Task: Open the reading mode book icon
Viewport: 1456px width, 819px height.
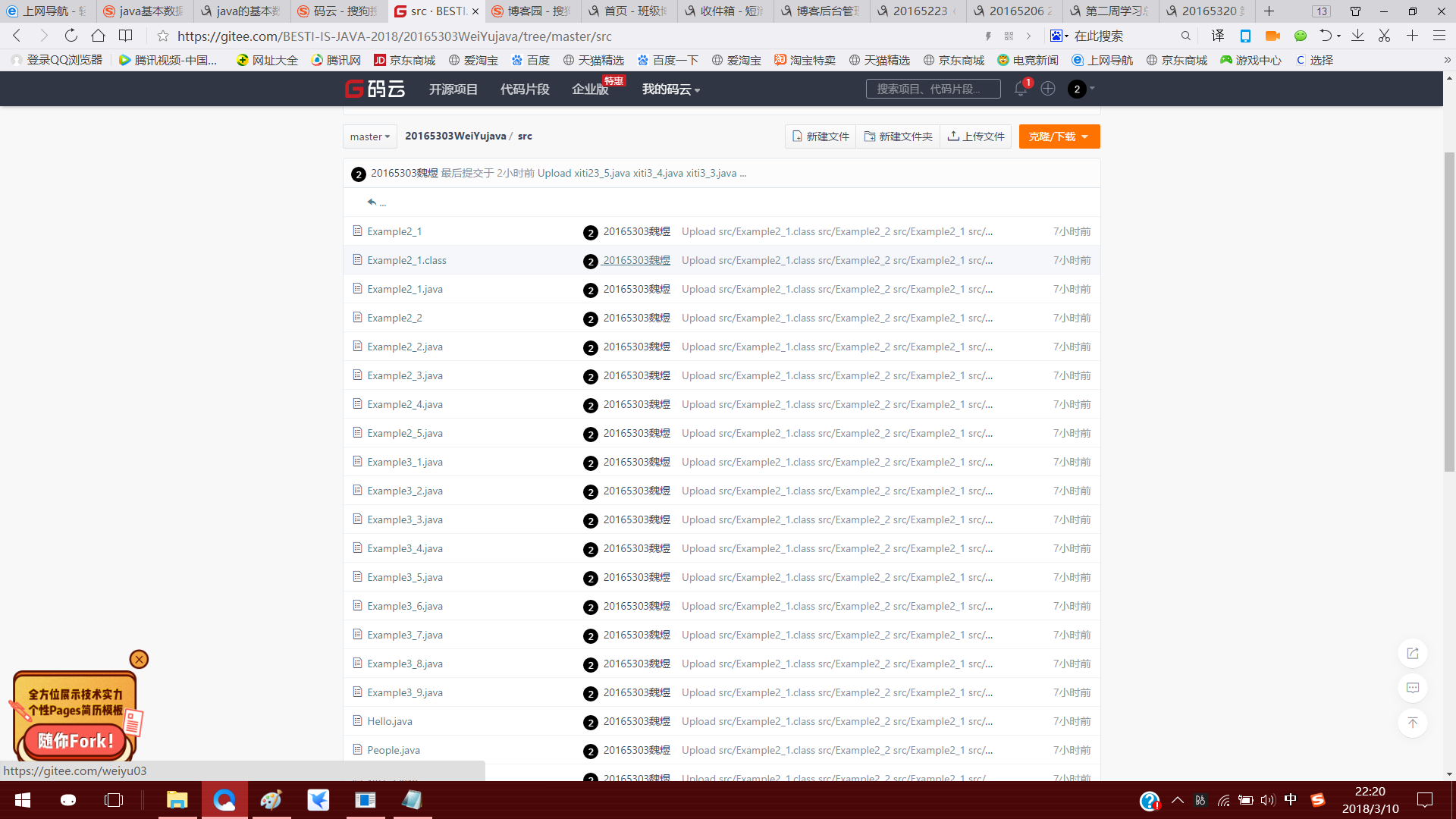Action: pos(125,36)
